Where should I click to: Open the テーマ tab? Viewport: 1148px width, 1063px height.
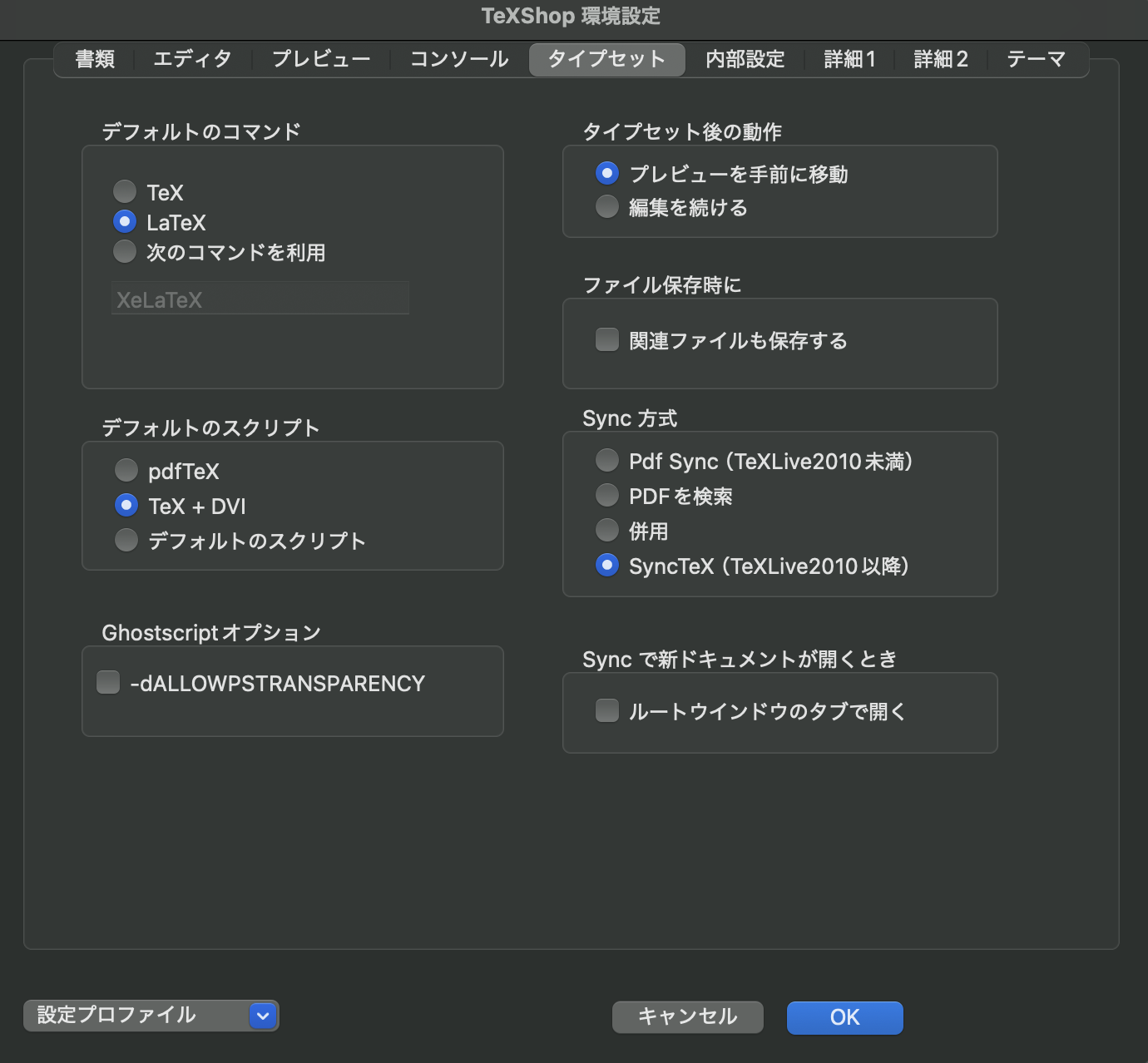tap(1037, 60)
